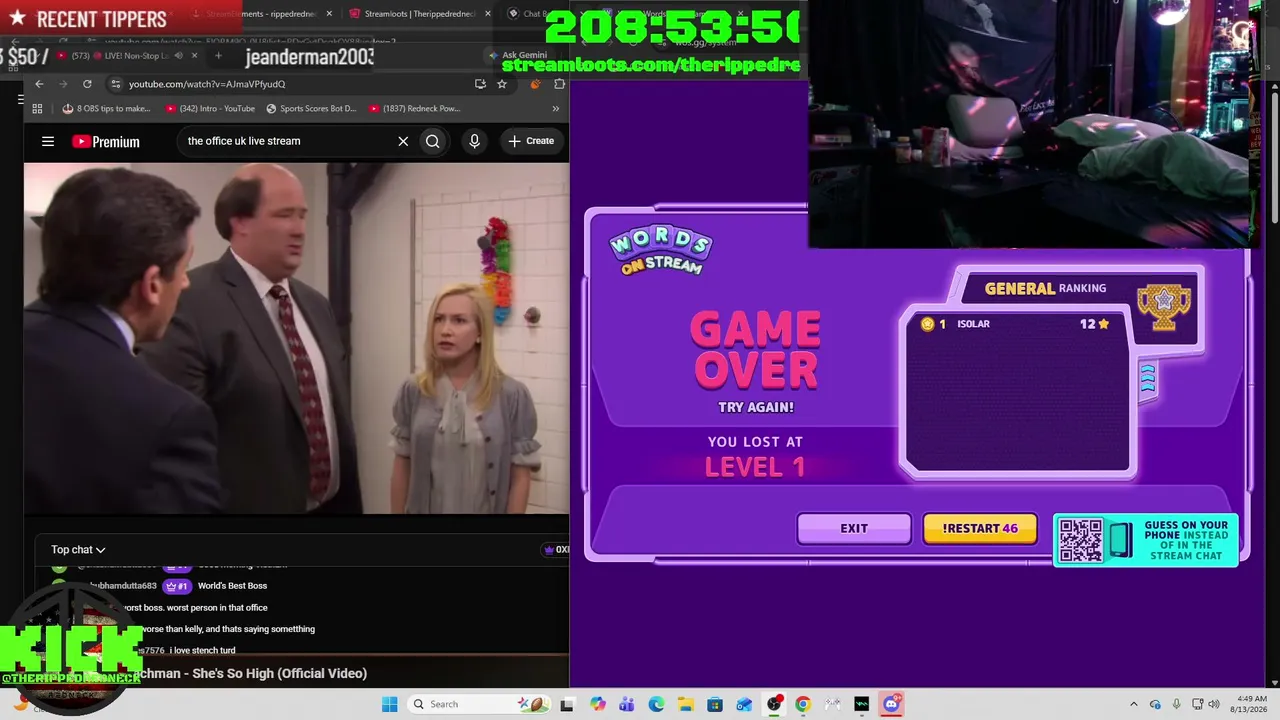The width and height of the screenshot is (1280, 720).
Task: Close the 'LIVE! Non-Stop' tab
Action: coord(194,55)
